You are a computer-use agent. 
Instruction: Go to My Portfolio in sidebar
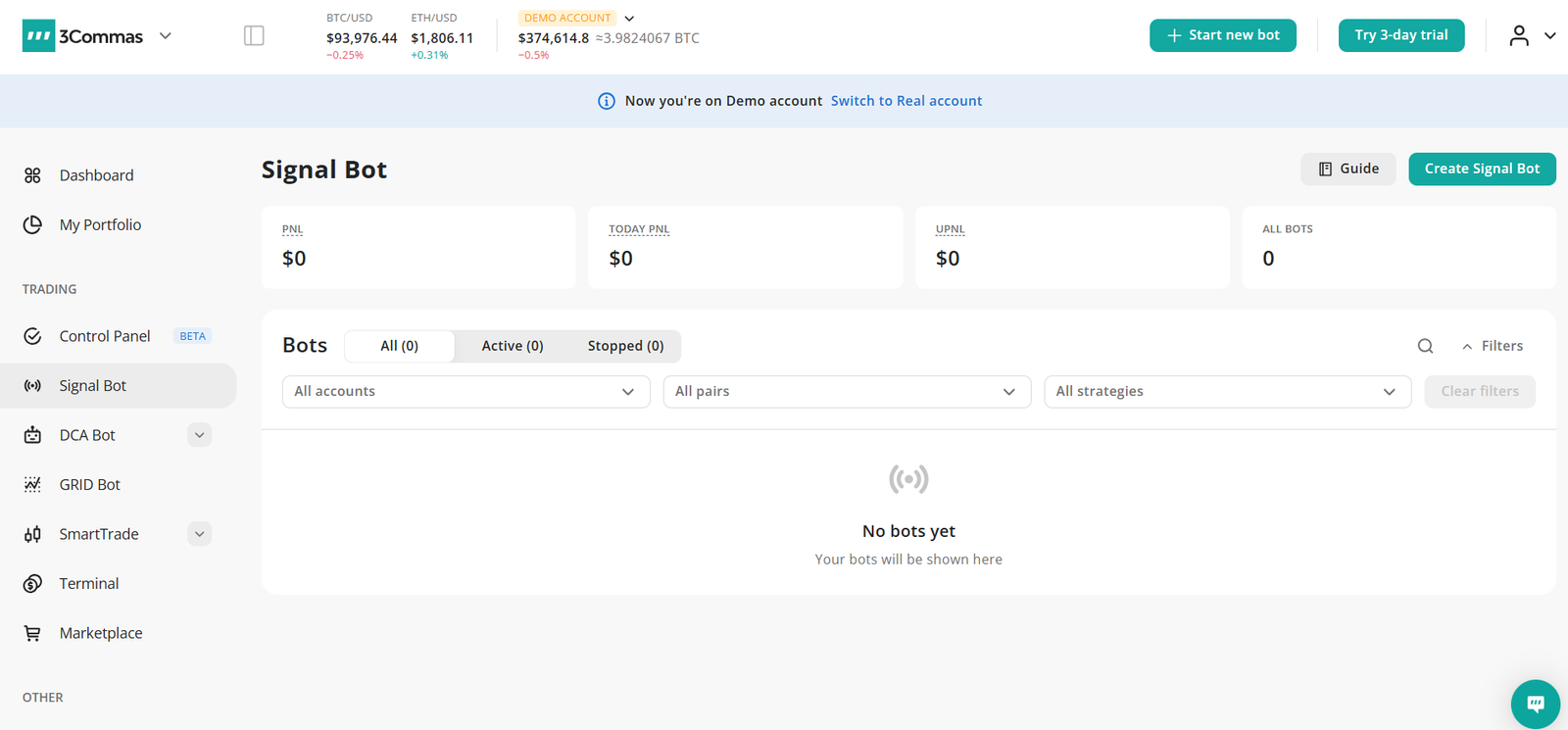100,224
